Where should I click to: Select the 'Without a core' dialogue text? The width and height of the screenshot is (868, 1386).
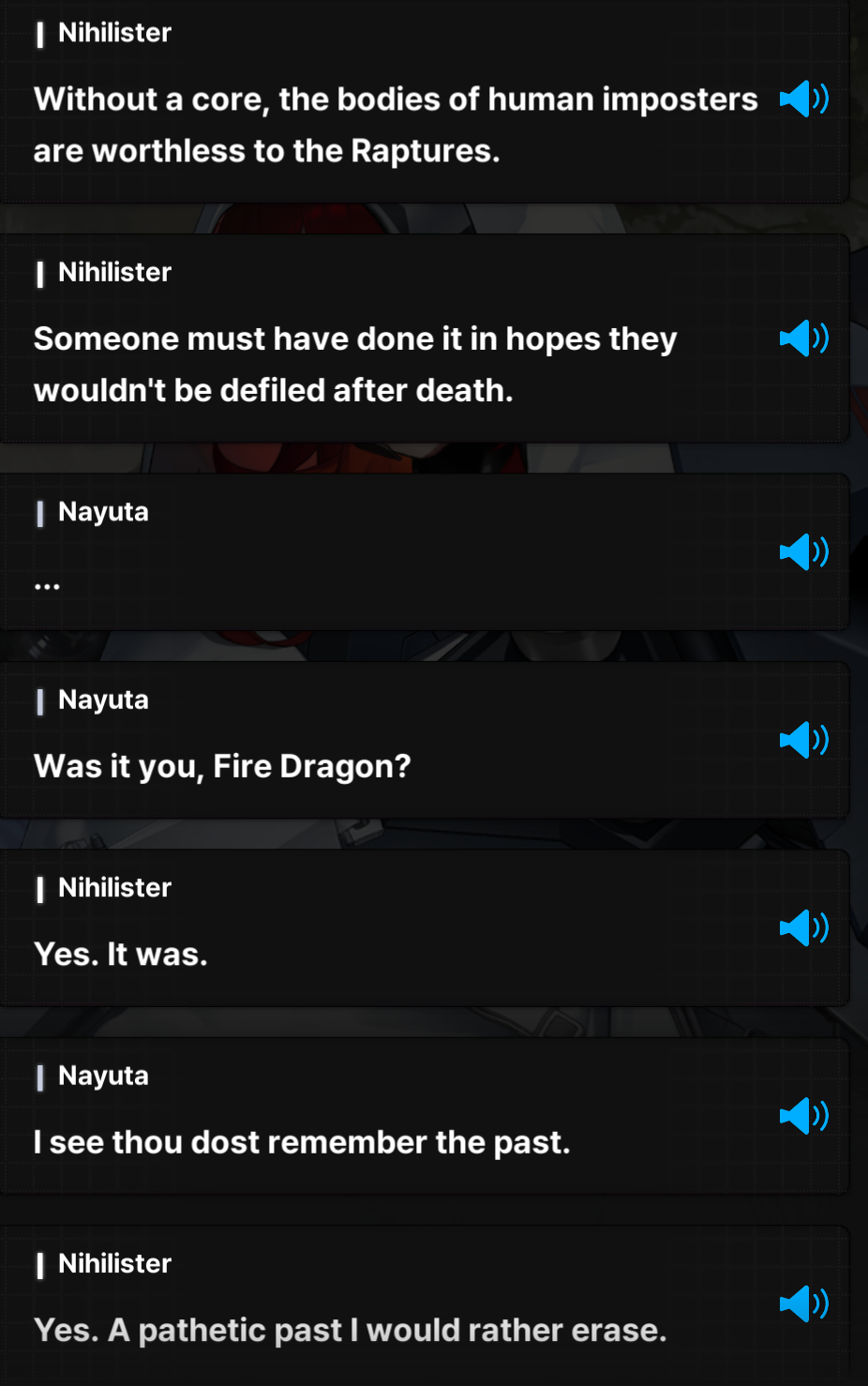(x=396, y=125)
